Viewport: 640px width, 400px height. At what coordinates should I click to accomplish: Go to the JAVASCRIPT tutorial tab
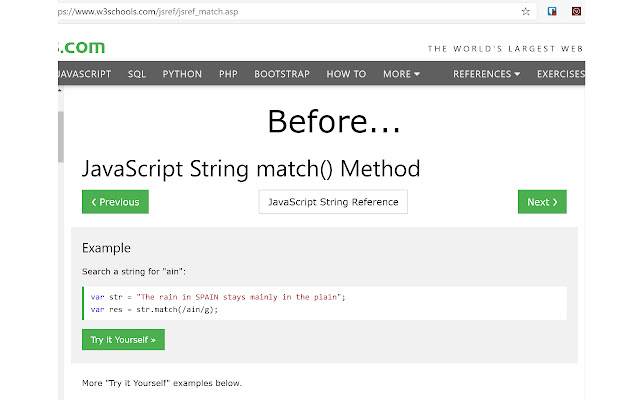click(84, 74)
